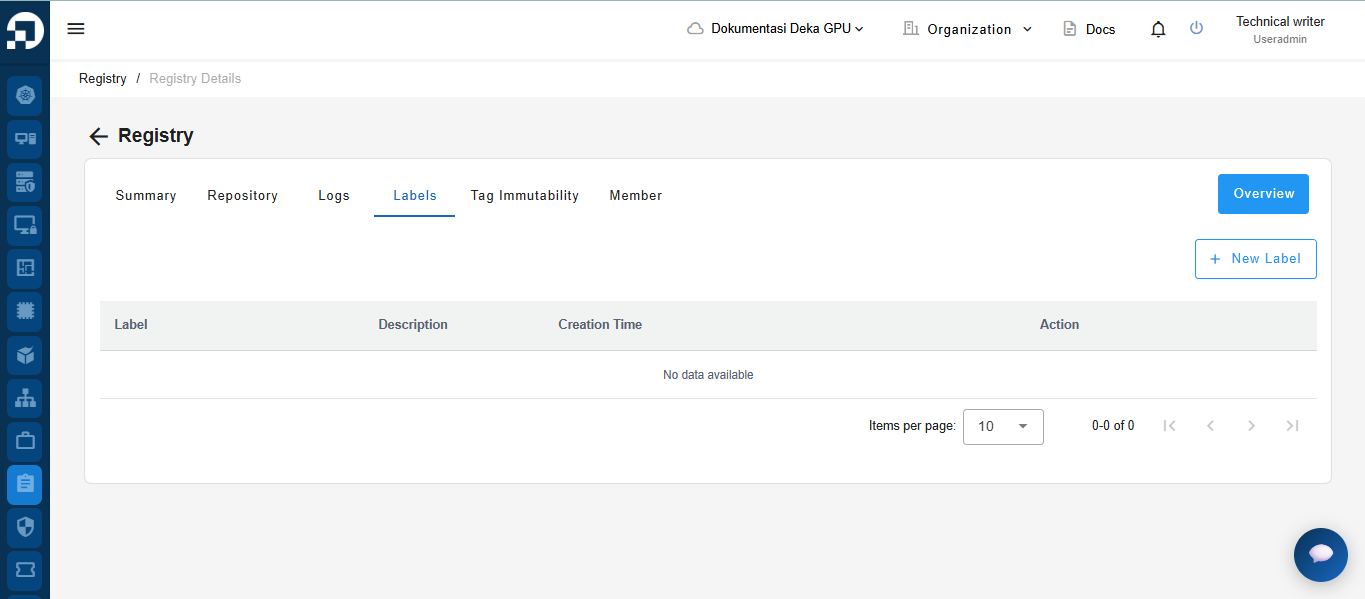Expand the Dokumentasi Deka GPU project dropdown
Image resolution: width=1365 pixels, height=599 pixels.
776,29
